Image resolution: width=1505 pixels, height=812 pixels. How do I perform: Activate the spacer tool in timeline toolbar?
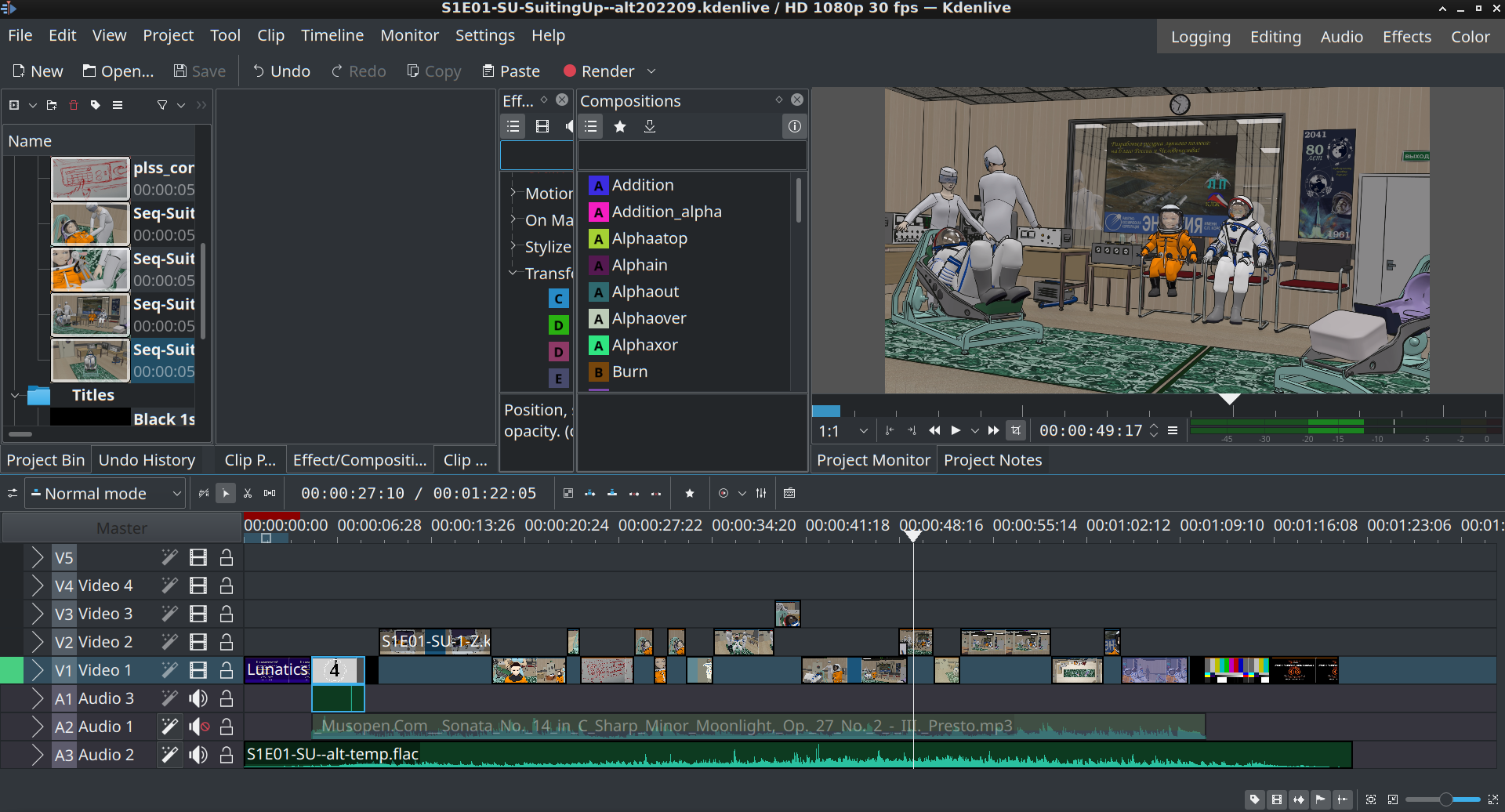coord(270,493)
